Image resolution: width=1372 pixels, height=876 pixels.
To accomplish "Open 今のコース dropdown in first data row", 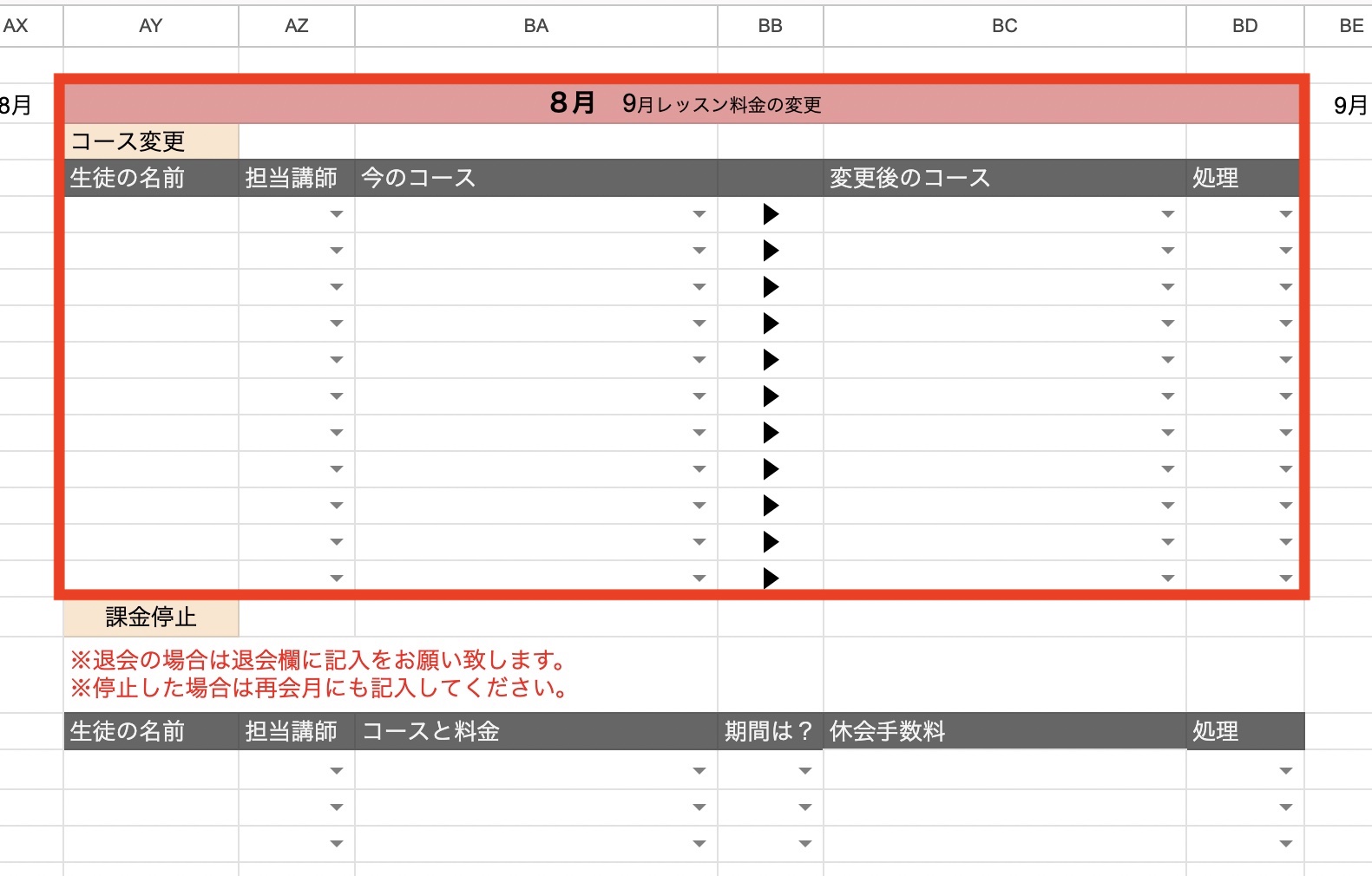I will tap(699, 214).
